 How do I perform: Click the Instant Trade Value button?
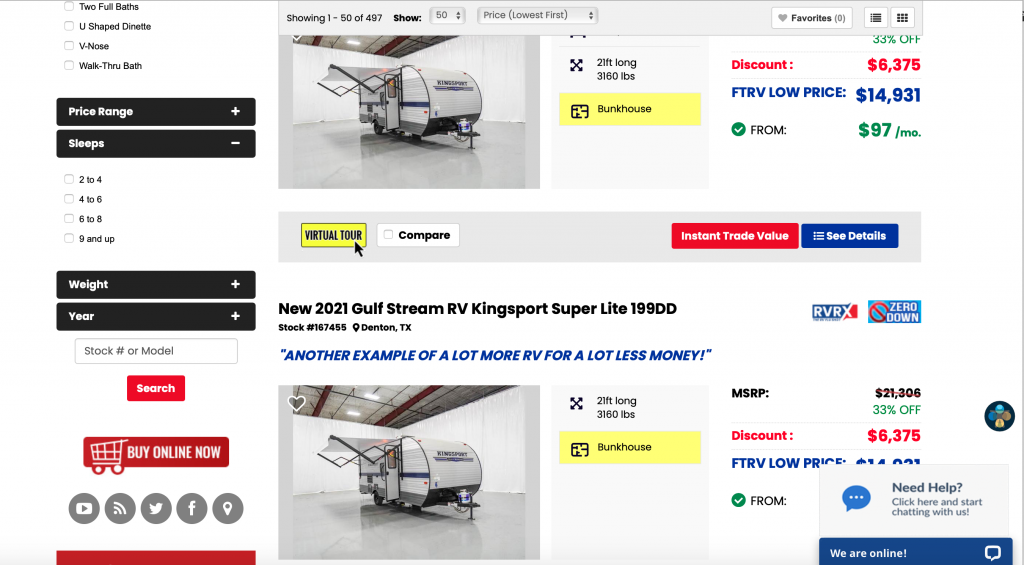pos(735,236)
